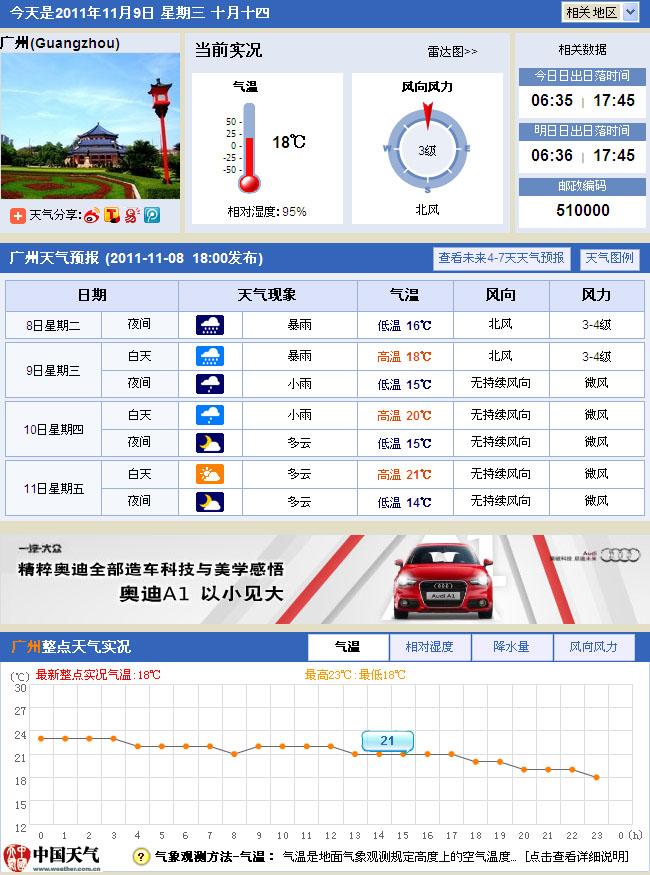650x875 pixels.
Task: Select the 风向风力 chart tab
Action: click(594, 647)
